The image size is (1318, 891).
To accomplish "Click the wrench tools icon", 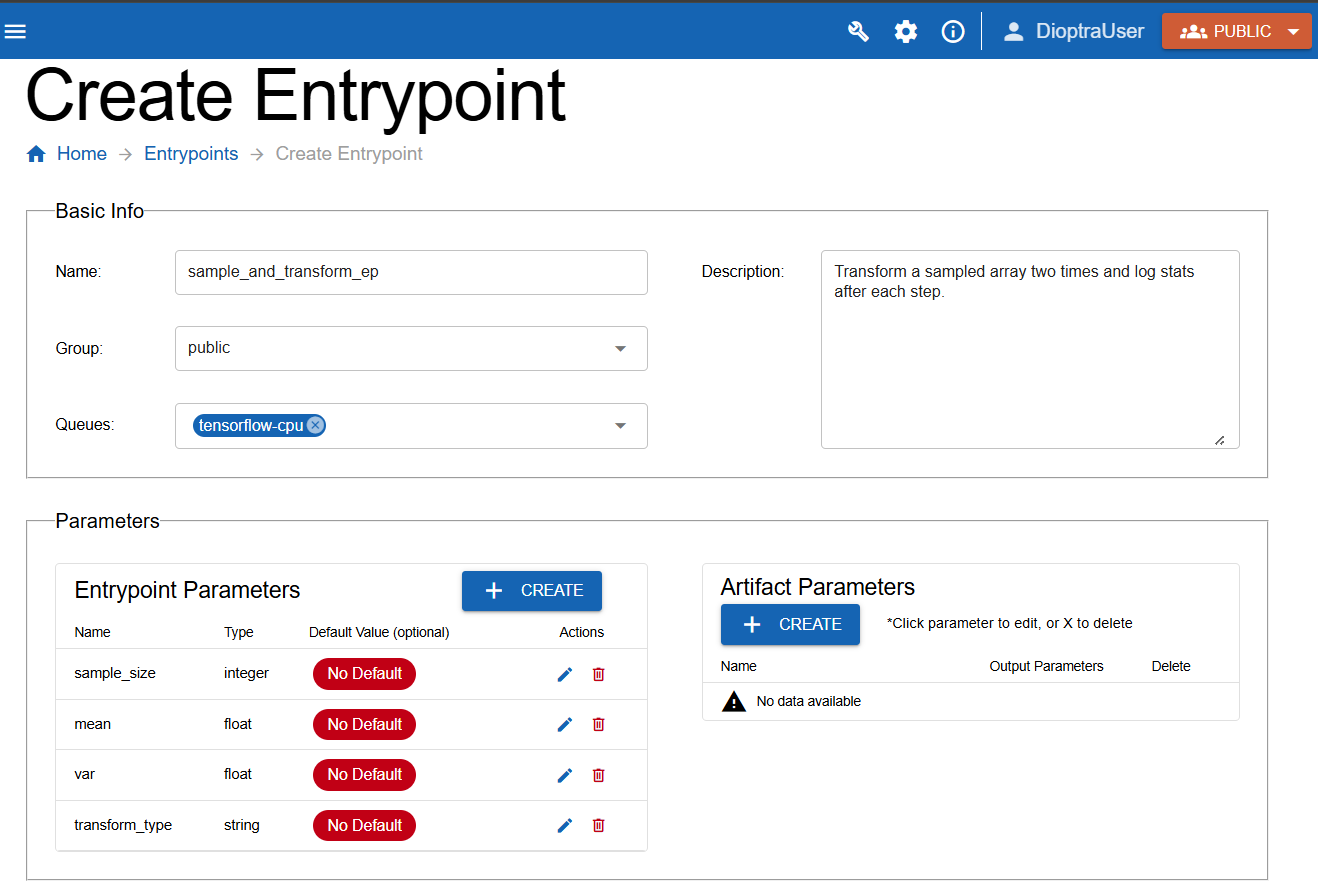I will (x=858, y=32).
